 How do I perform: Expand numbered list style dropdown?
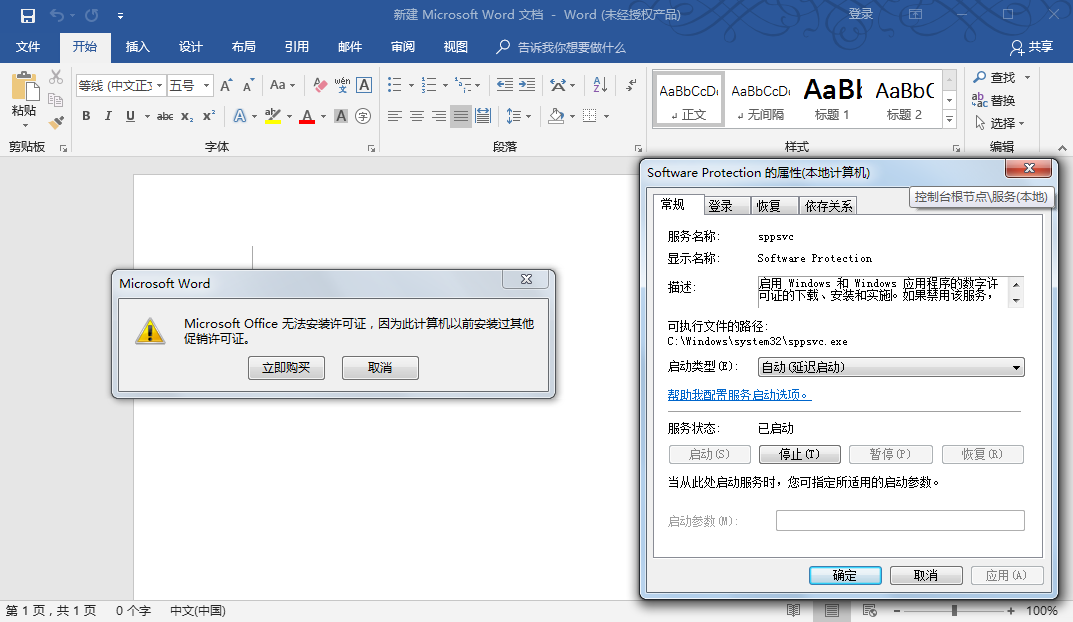pyautogui.click(x=445, y=86)
